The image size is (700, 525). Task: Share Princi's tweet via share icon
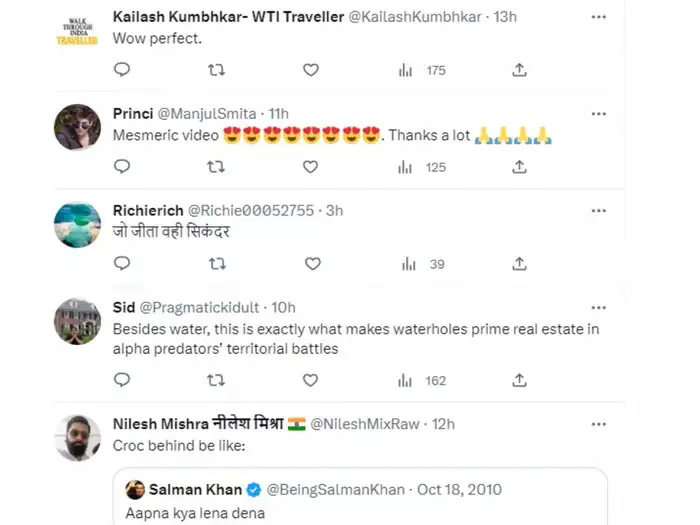point(519,167)
